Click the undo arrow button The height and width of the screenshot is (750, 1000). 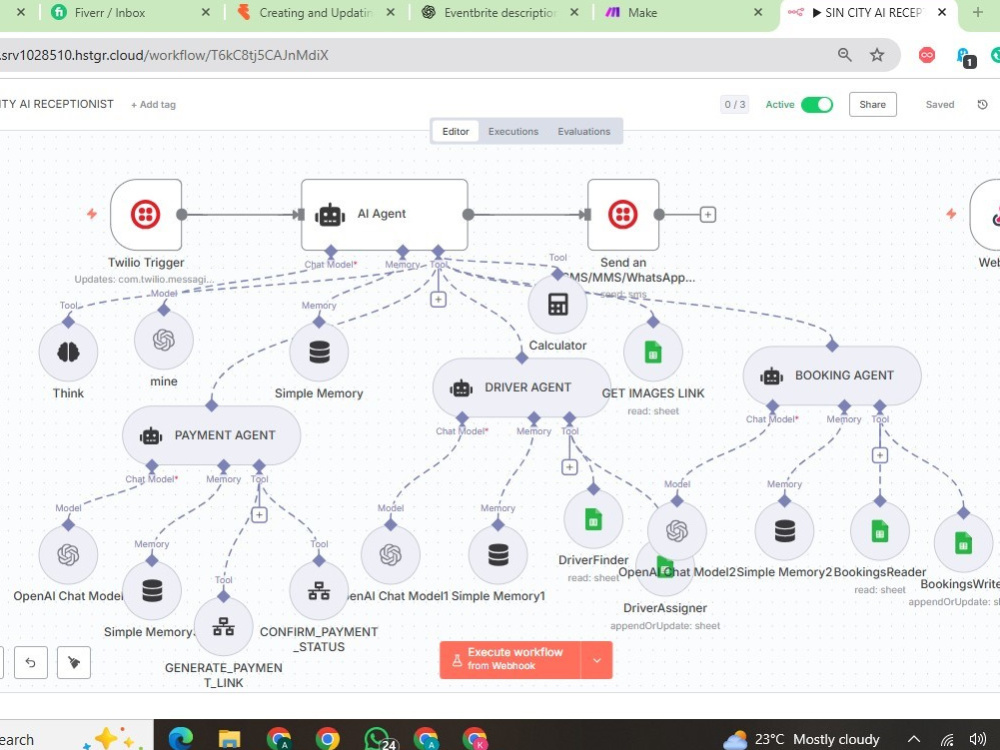click(x=31, y=663)
